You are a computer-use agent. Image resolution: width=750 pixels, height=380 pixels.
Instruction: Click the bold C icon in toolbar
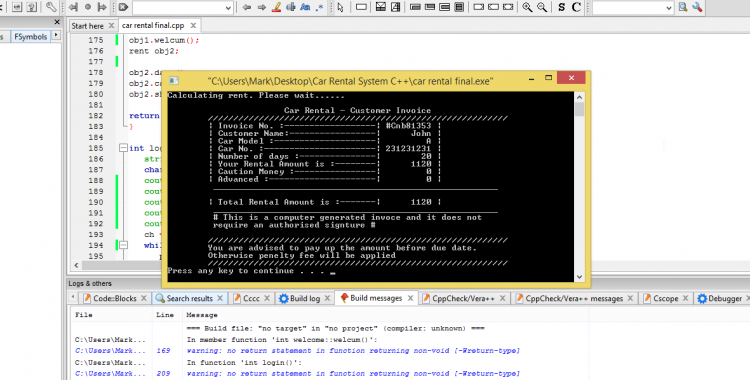[576, 7]
